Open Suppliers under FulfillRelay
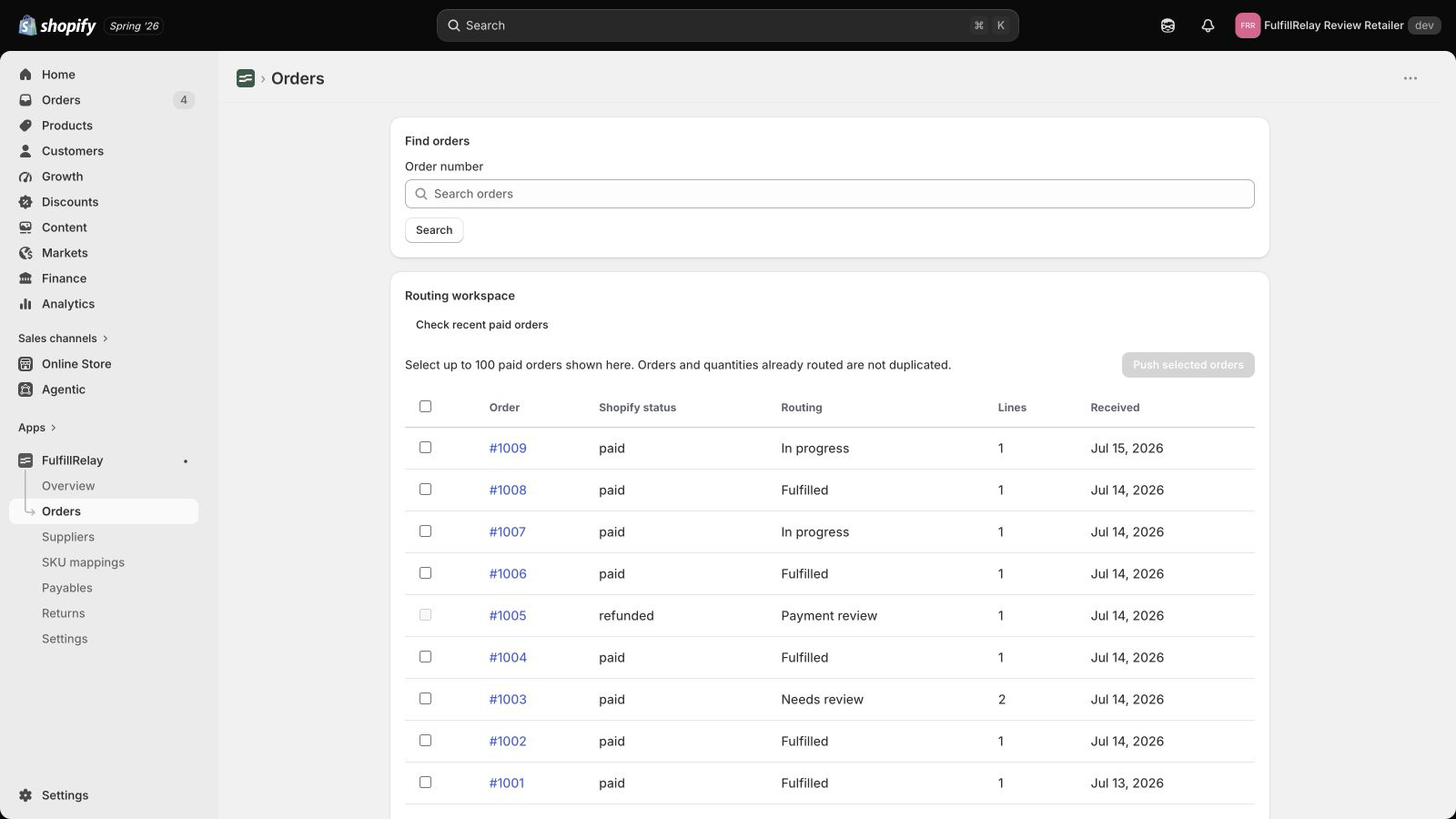This screenshot has width=1456, height=819. click(68, 537)
